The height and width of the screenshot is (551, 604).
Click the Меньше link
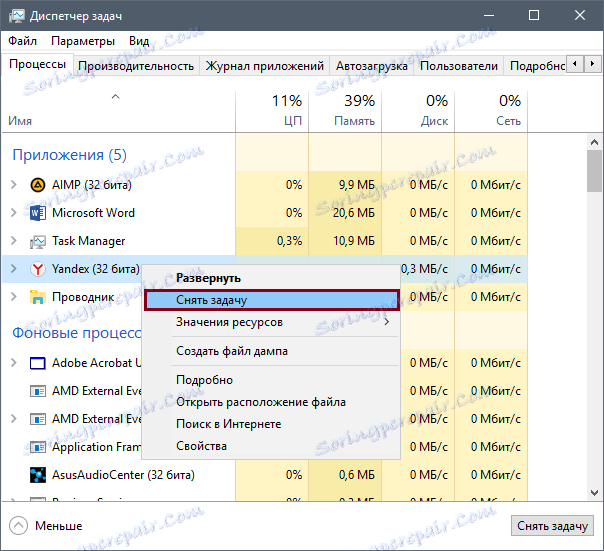coord(59,526)
